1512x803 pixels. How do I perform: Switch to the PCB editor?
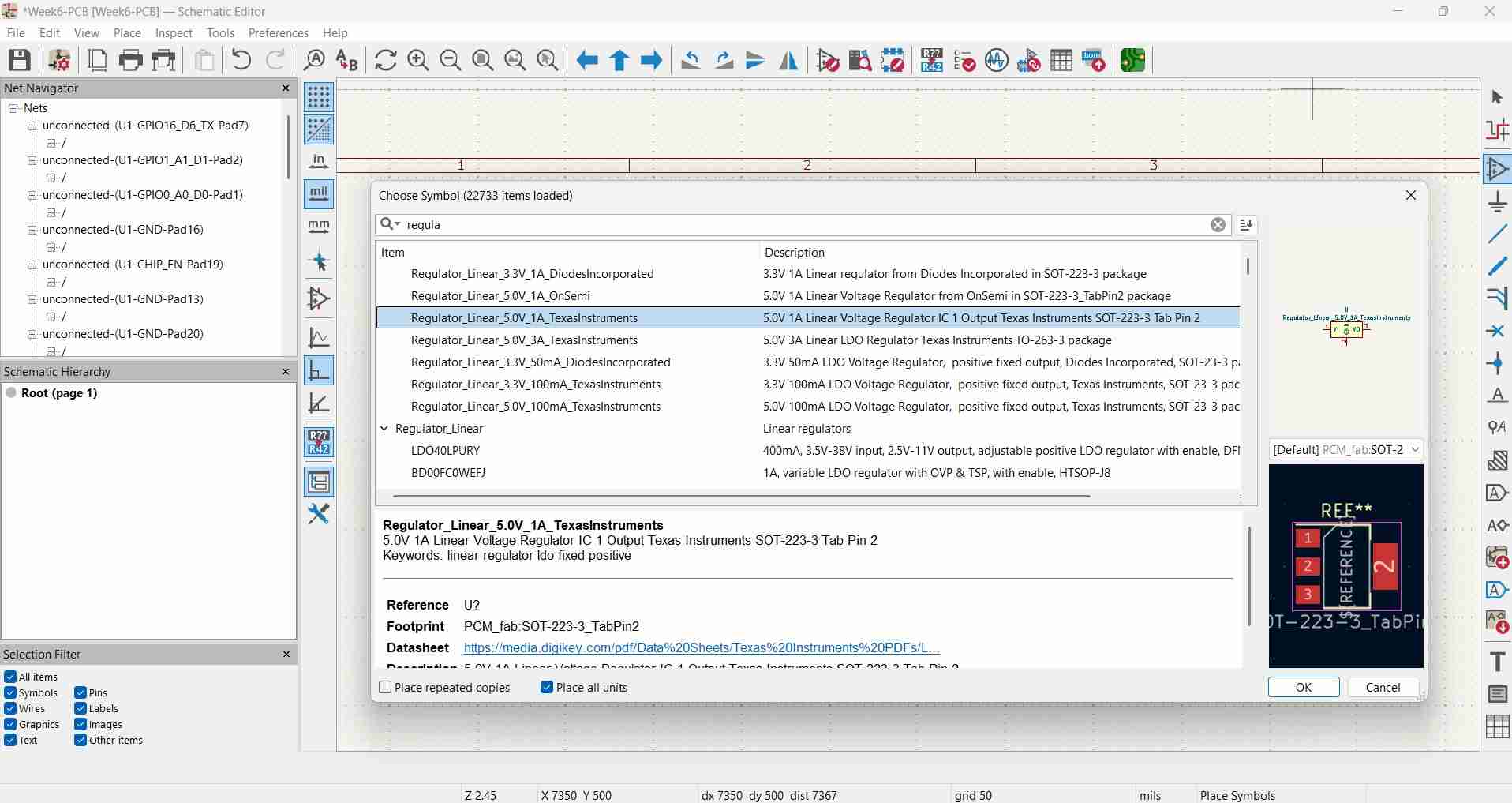pos(1133,60)
